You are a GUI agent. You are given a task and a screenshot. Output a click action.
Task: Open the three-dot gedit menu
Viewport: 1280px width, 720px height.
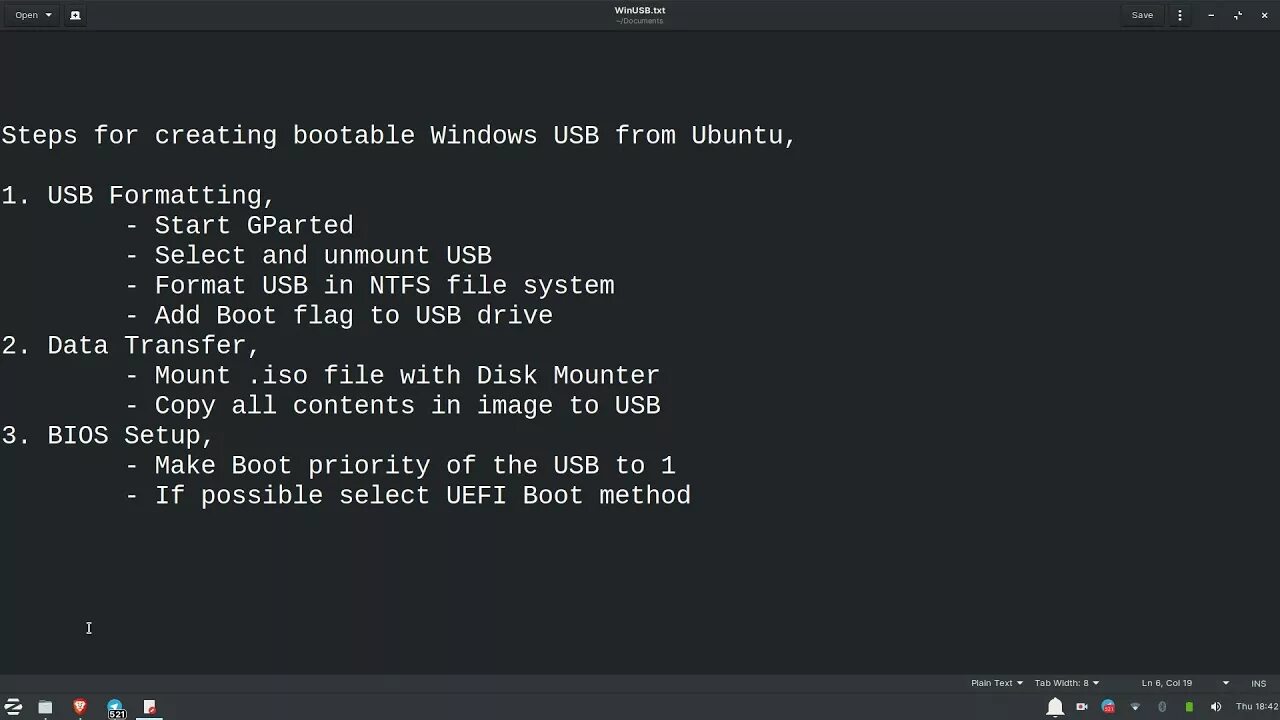pos(1180,15)
